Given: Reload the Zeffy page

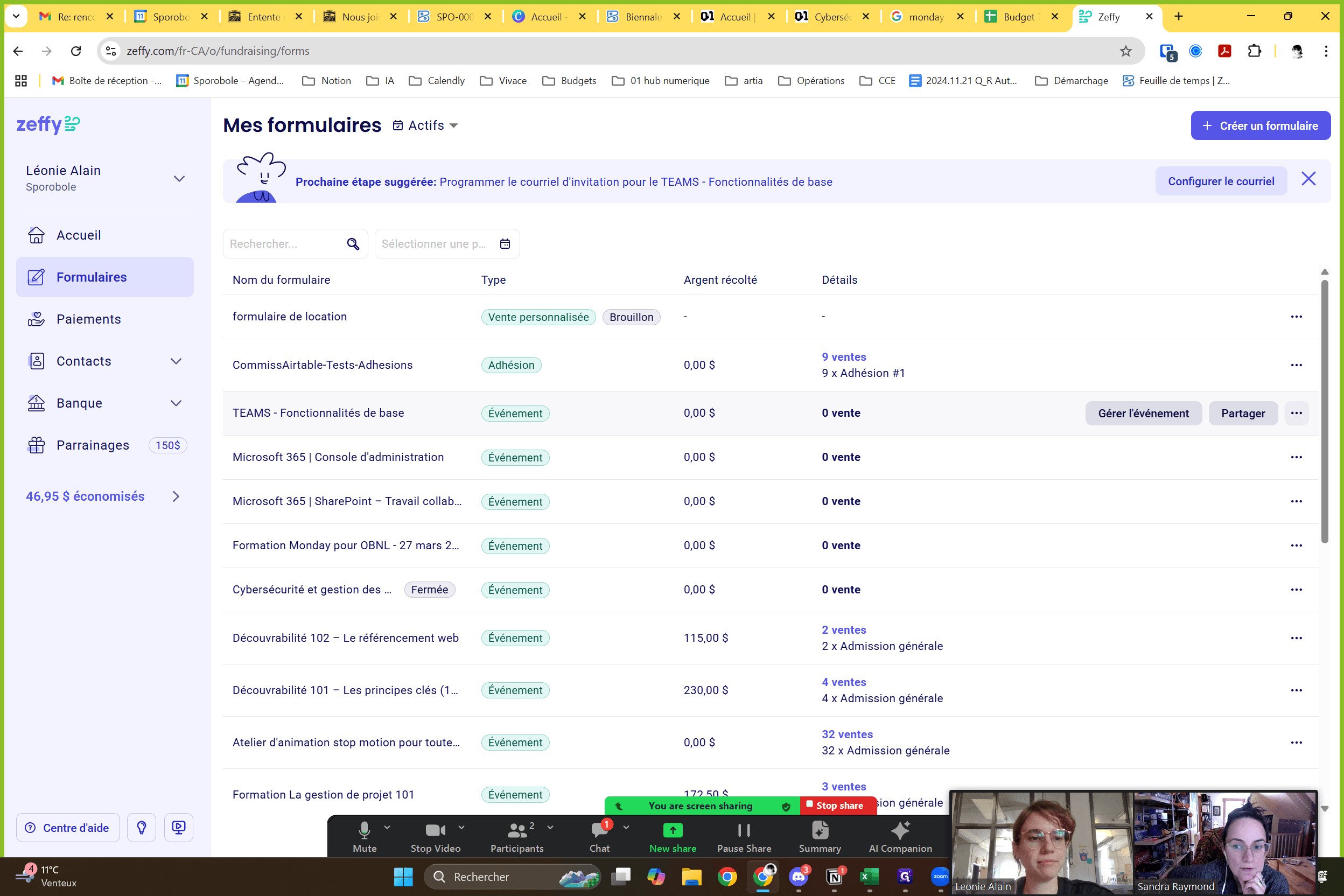Looking at the screenshot, I should pos(75,51).
